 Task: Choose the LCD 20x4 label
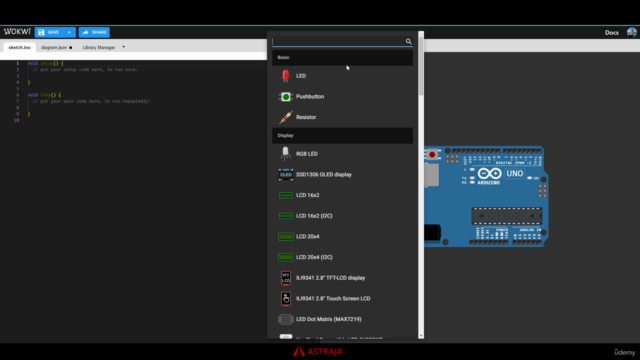pos(307,236)
